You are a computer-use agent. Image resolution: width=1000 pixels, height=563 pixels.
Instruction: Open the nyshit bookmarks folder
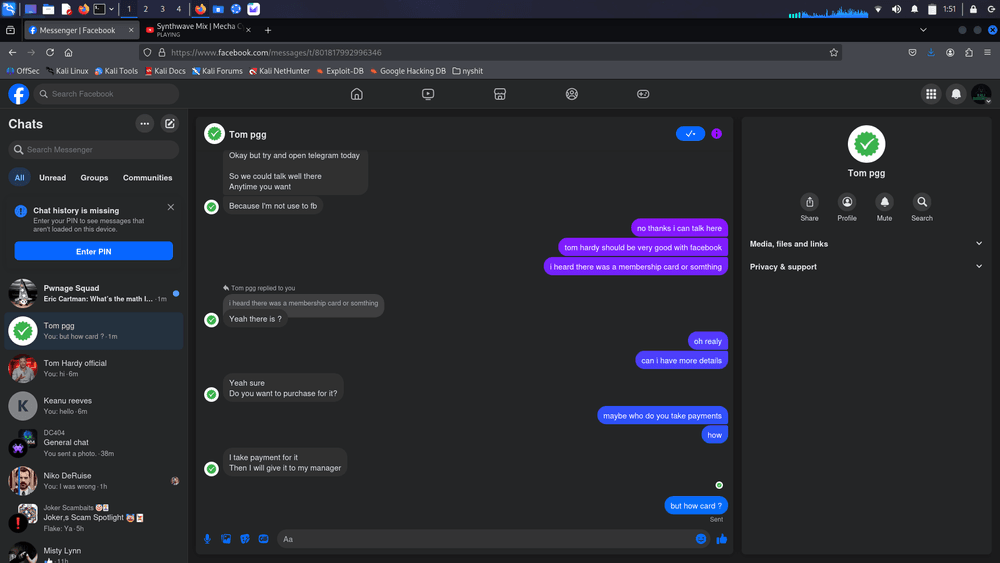(x=467, y=71)
